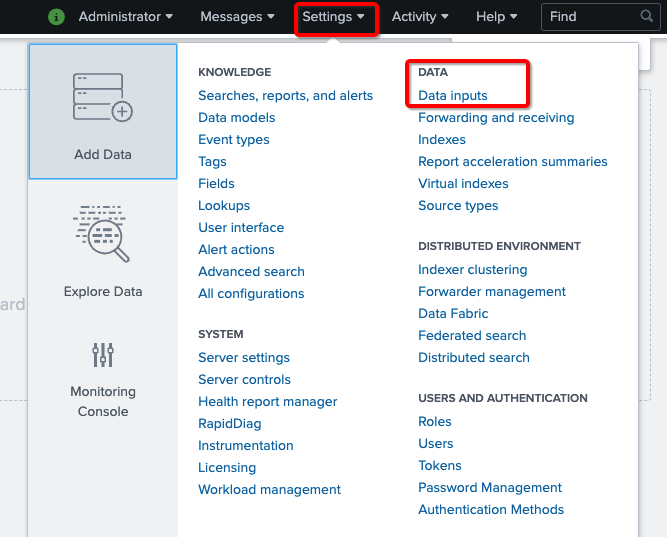This screenshot has height=537, width=667.
Task: Collapse the Settings menu
Action: (333, 17)
